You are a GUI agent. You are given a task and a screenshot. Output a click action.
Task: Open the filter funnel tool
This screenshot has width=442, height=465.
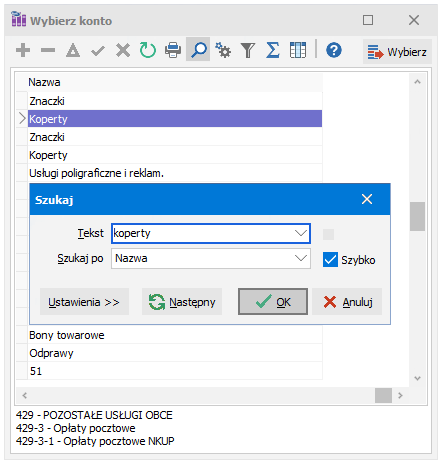tap(248, 50)
